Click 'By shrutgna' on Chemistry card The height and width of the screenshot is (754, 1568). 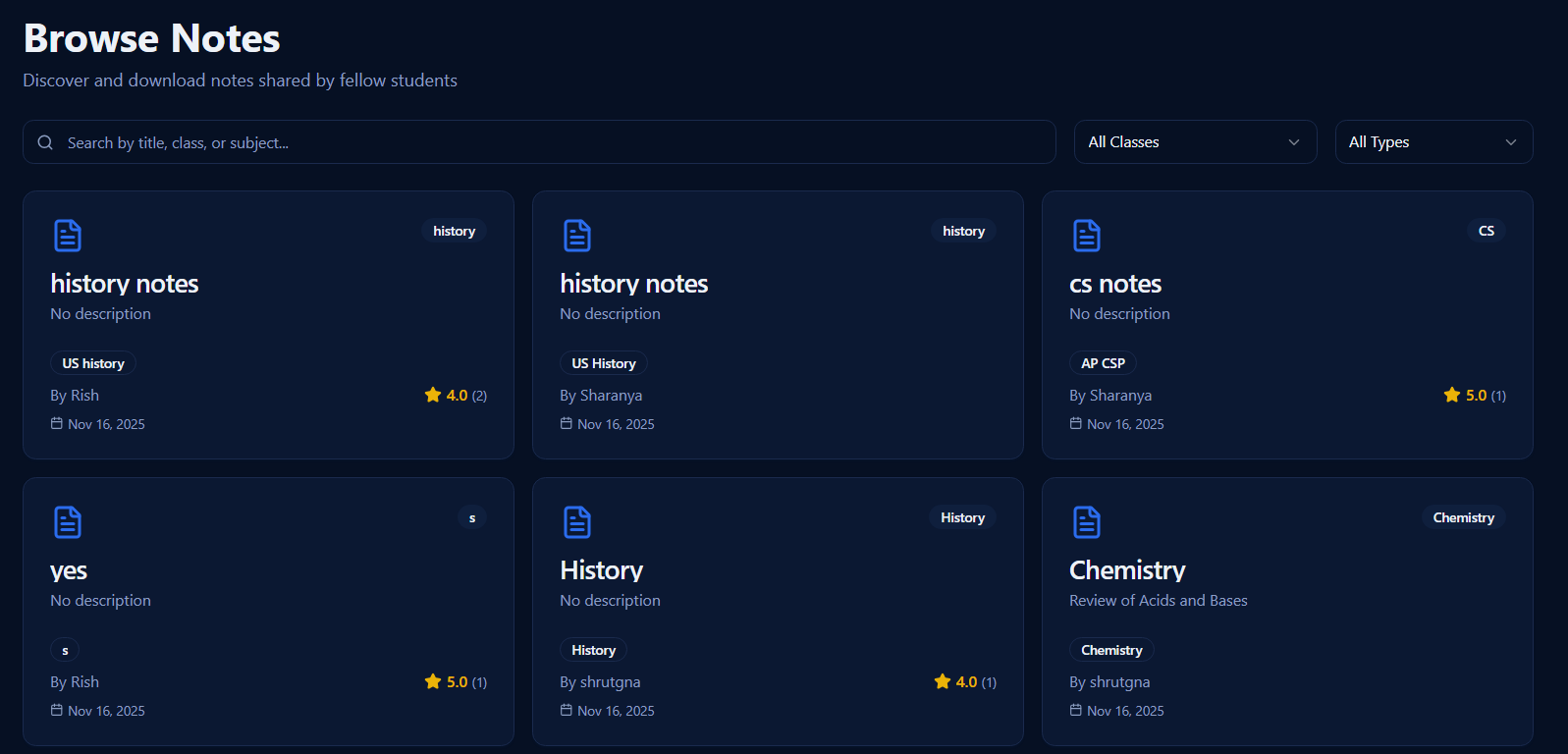point(1109,681)
